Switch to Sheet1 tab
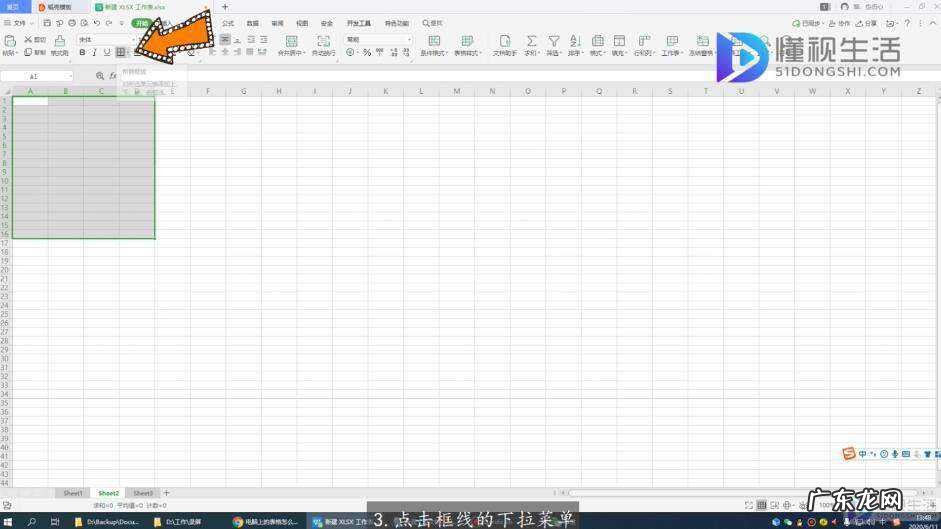 click(73, 493)
